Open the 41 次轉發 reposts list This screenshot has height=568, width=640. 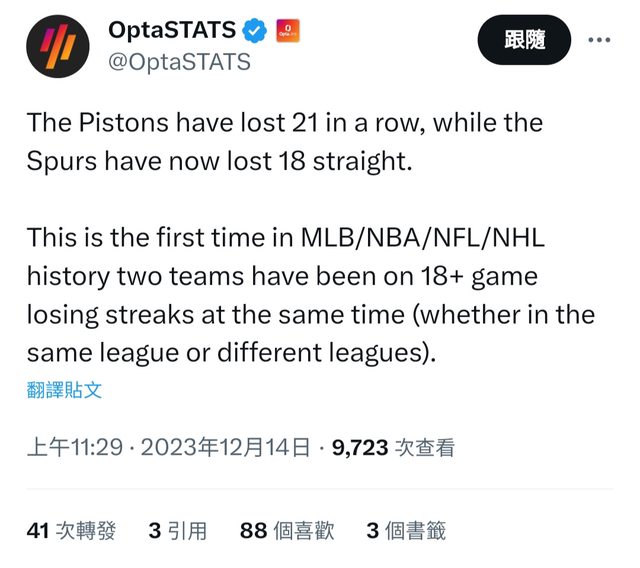[x=71, y=531]
